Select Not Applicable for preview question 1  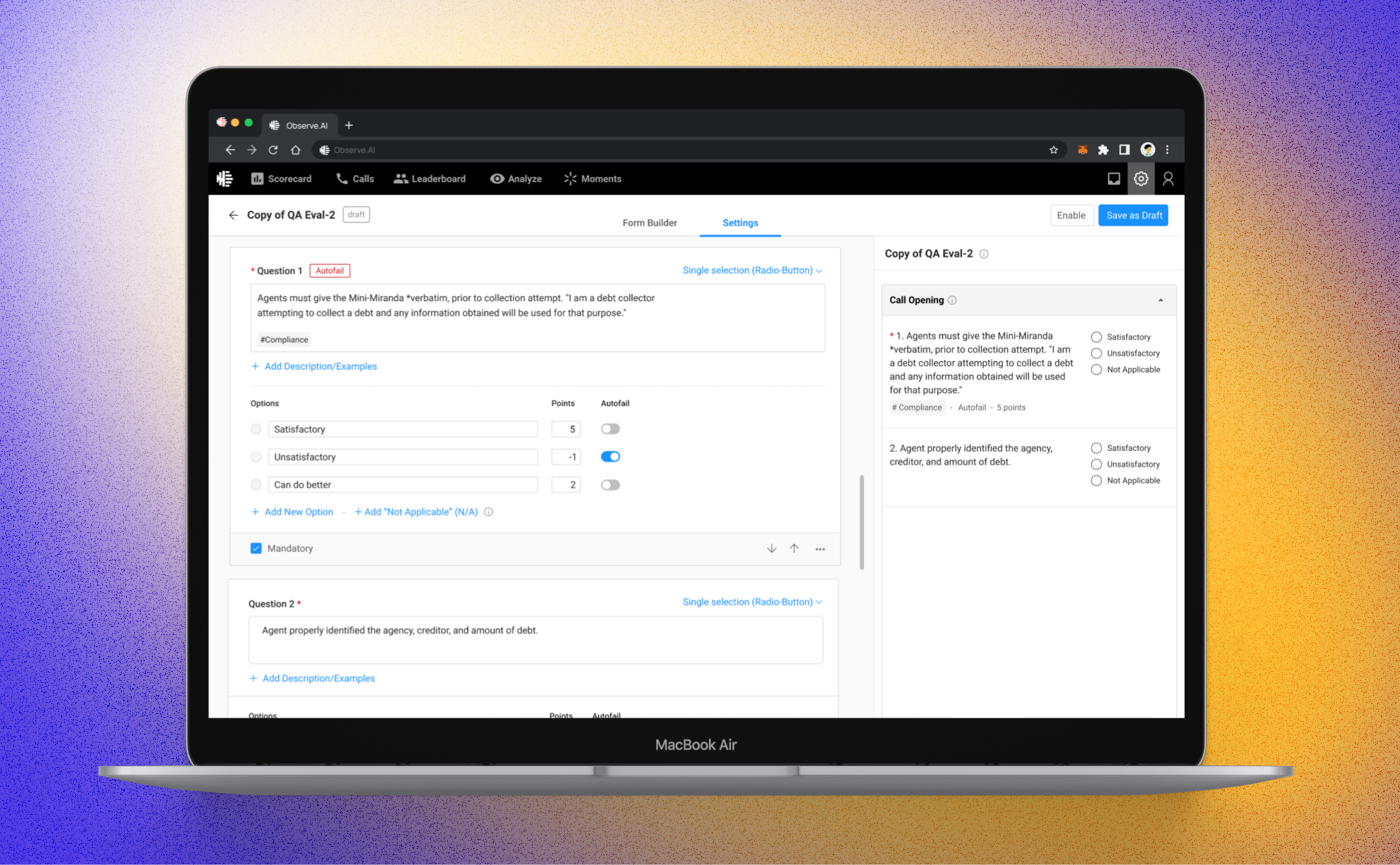pyautogui.click(x=1095, y=369)
